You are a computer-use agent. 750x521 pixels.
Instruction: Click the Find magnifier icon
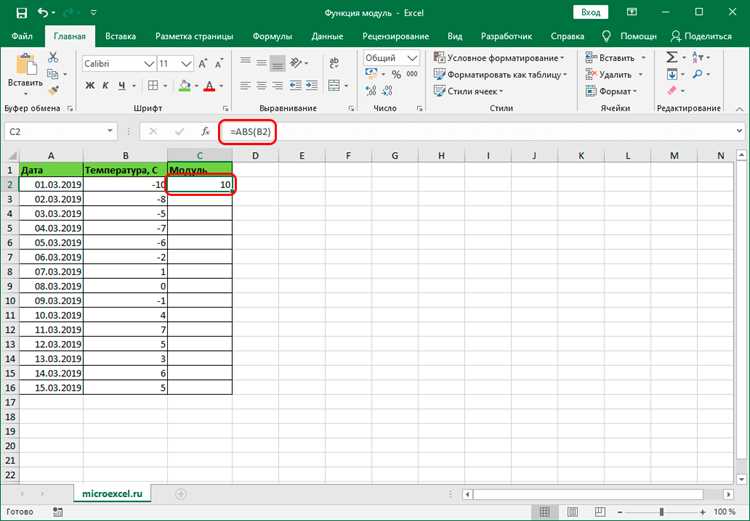697,74
